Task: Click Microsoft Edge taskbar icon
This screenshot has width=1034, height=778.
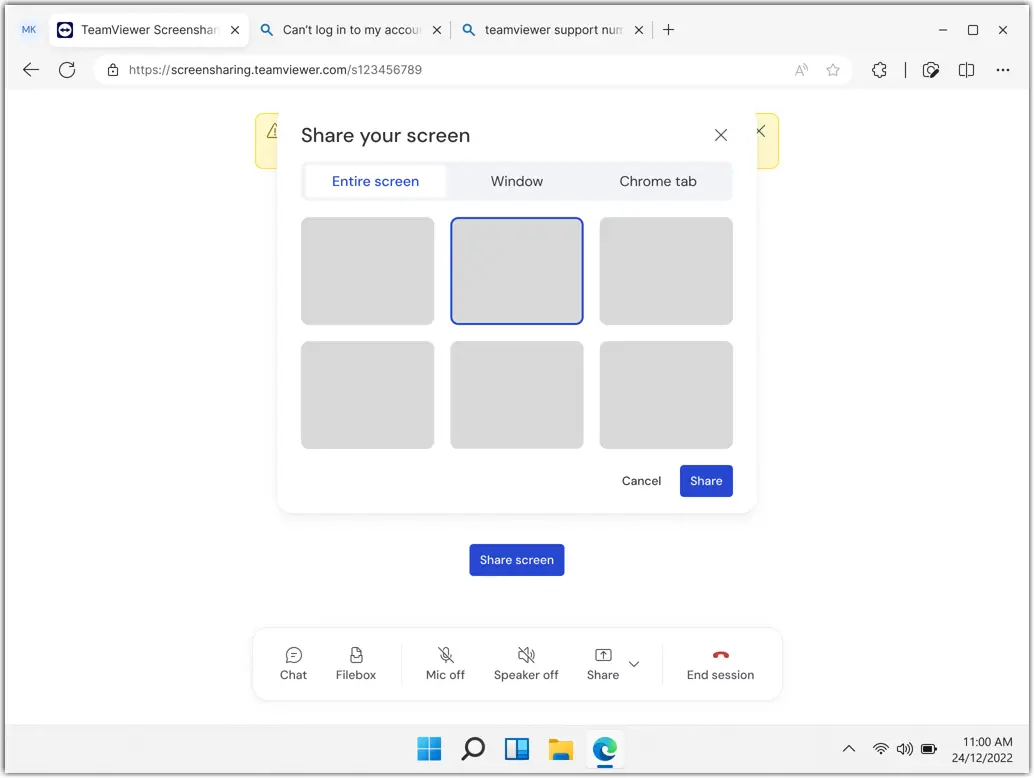Action: click(605, 749)
